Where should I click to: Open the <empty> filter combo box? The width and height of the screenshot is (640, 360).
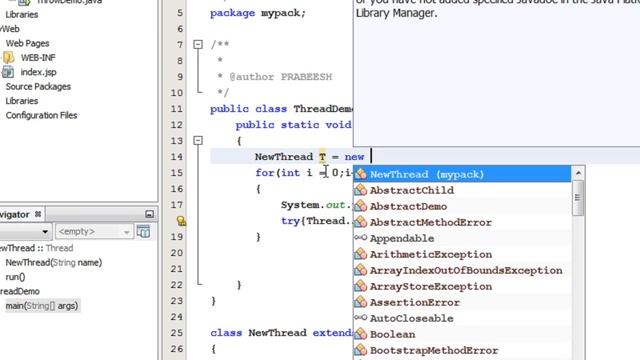coord(94,232)
